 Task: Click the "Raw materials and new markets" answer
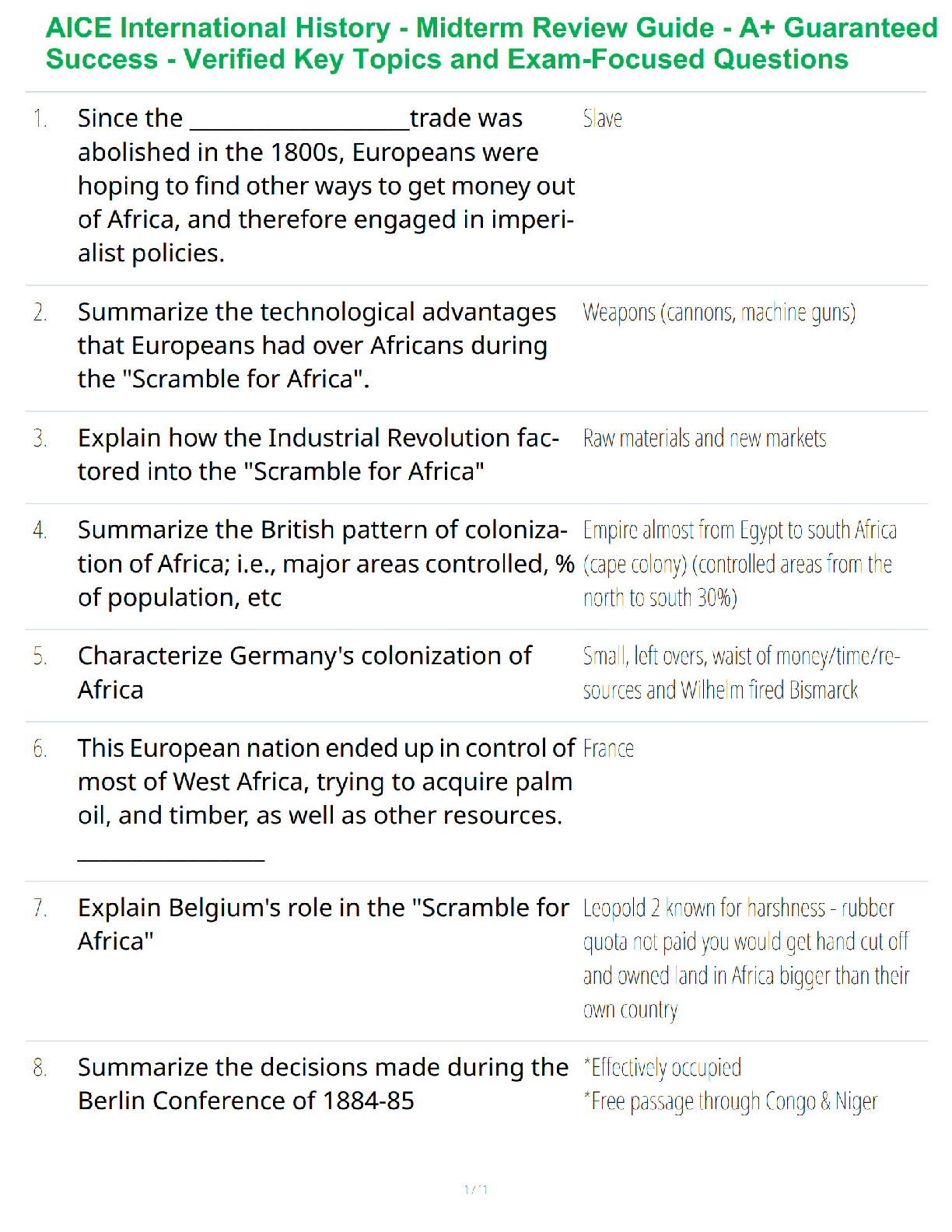(x=704, y=439)
